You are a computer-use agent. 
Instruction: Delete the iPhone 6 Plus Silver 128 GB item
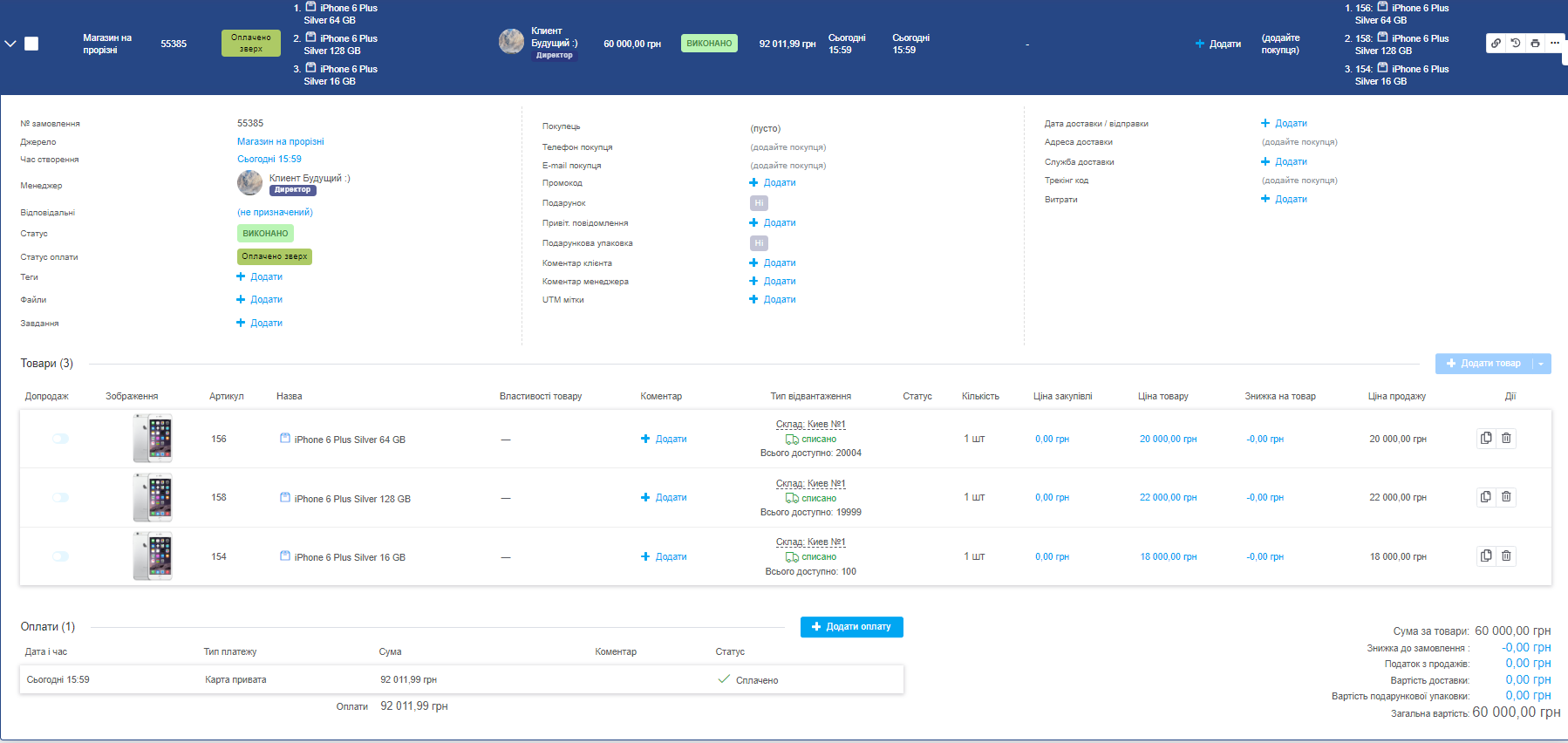1506,497
